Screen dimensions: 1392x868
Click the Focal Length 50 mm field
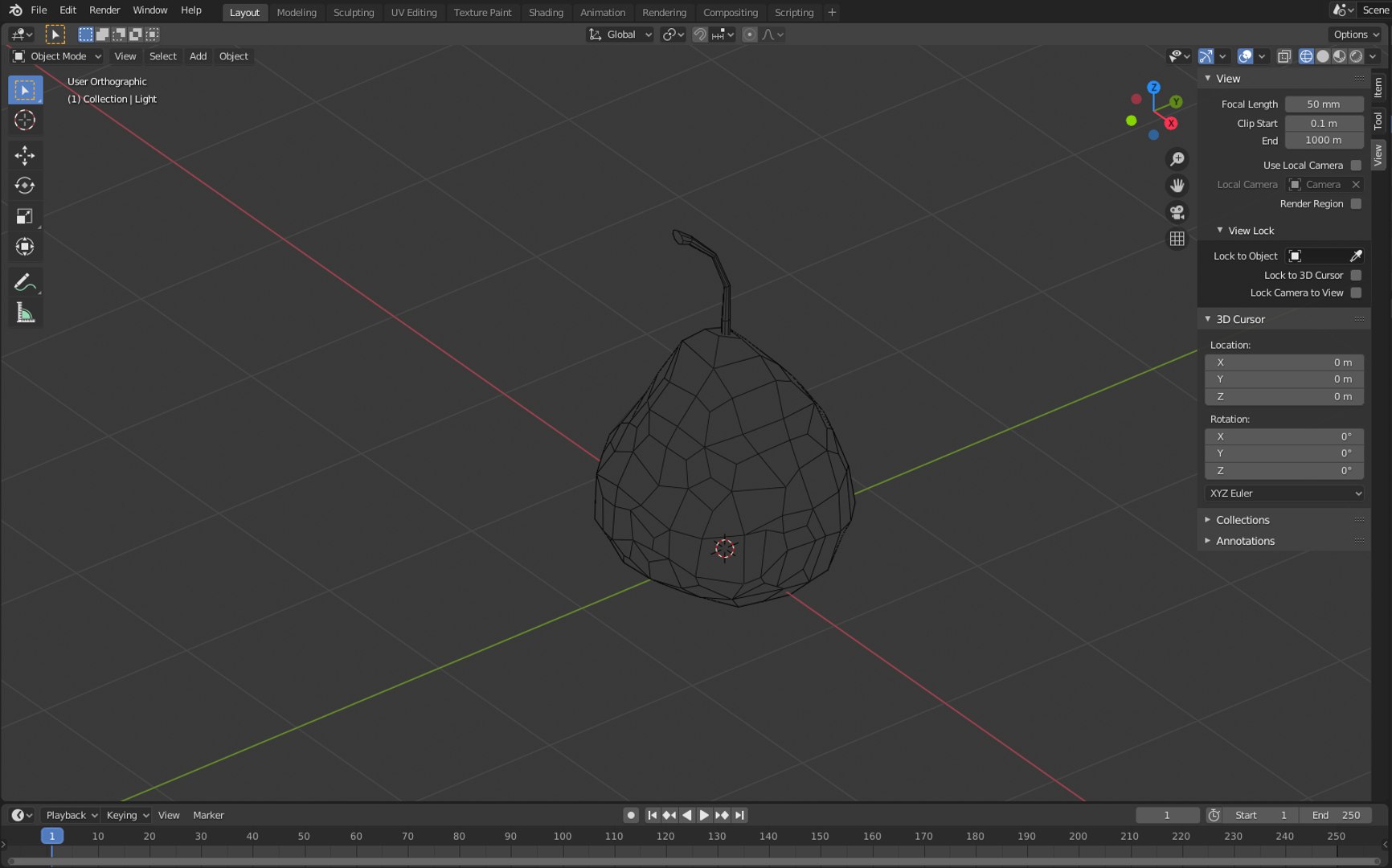[x=1324, y=104]
